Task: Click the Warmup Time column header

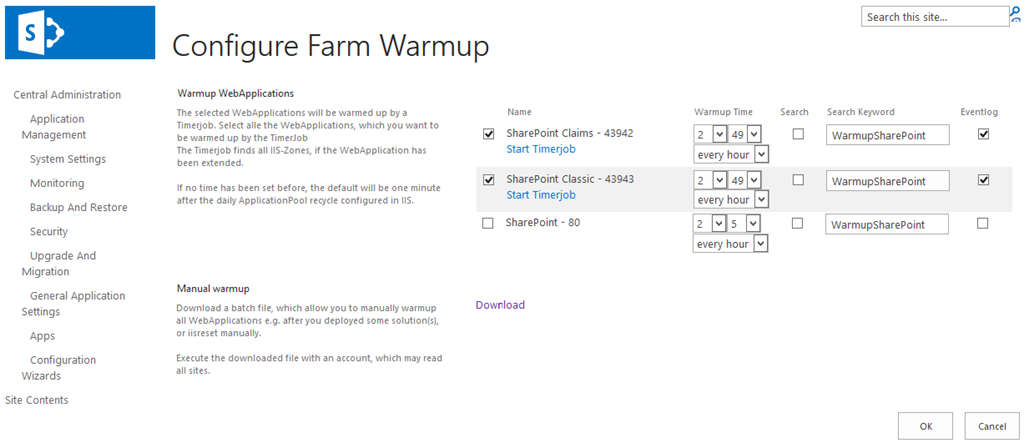Action: click(722, 112)
